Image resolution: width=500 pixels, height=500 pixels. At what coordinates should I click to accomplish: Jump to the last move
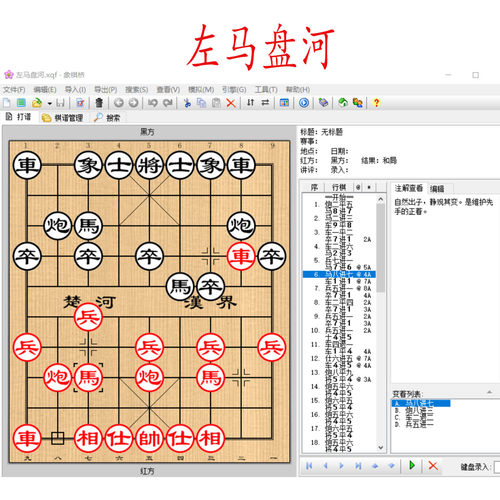click(x=358, y=466)
